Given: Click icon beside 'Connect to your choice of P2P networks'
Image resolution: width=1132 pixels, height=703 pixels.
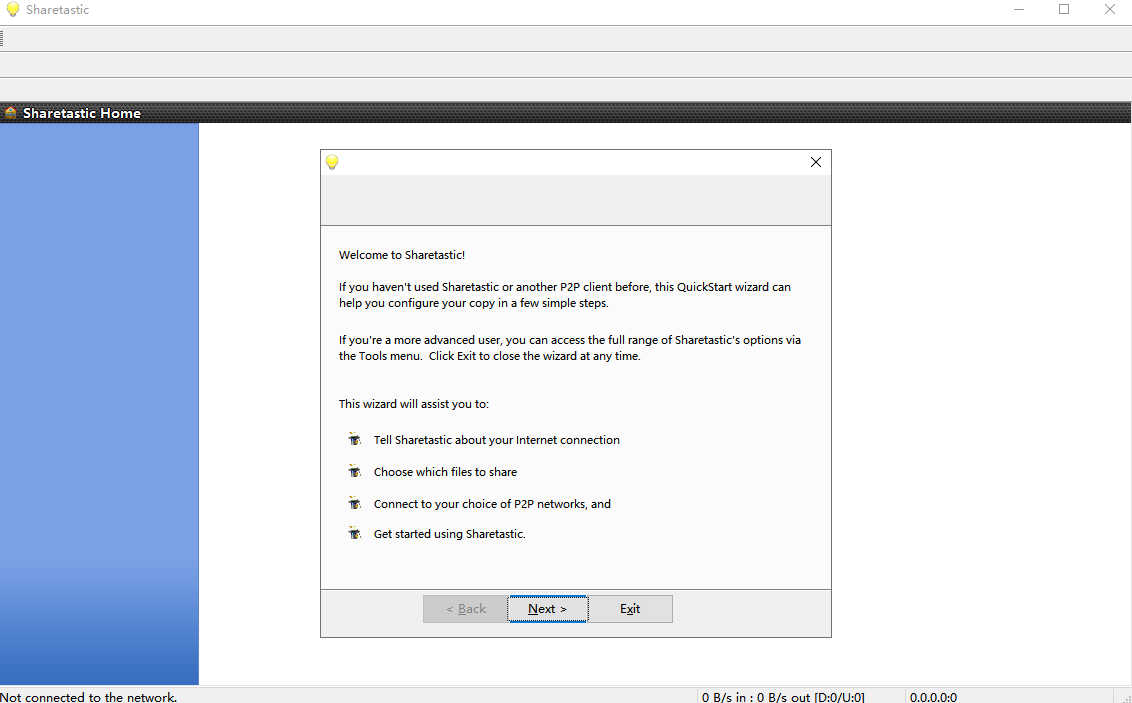Looking at the screenshot, I should [354, 502].
